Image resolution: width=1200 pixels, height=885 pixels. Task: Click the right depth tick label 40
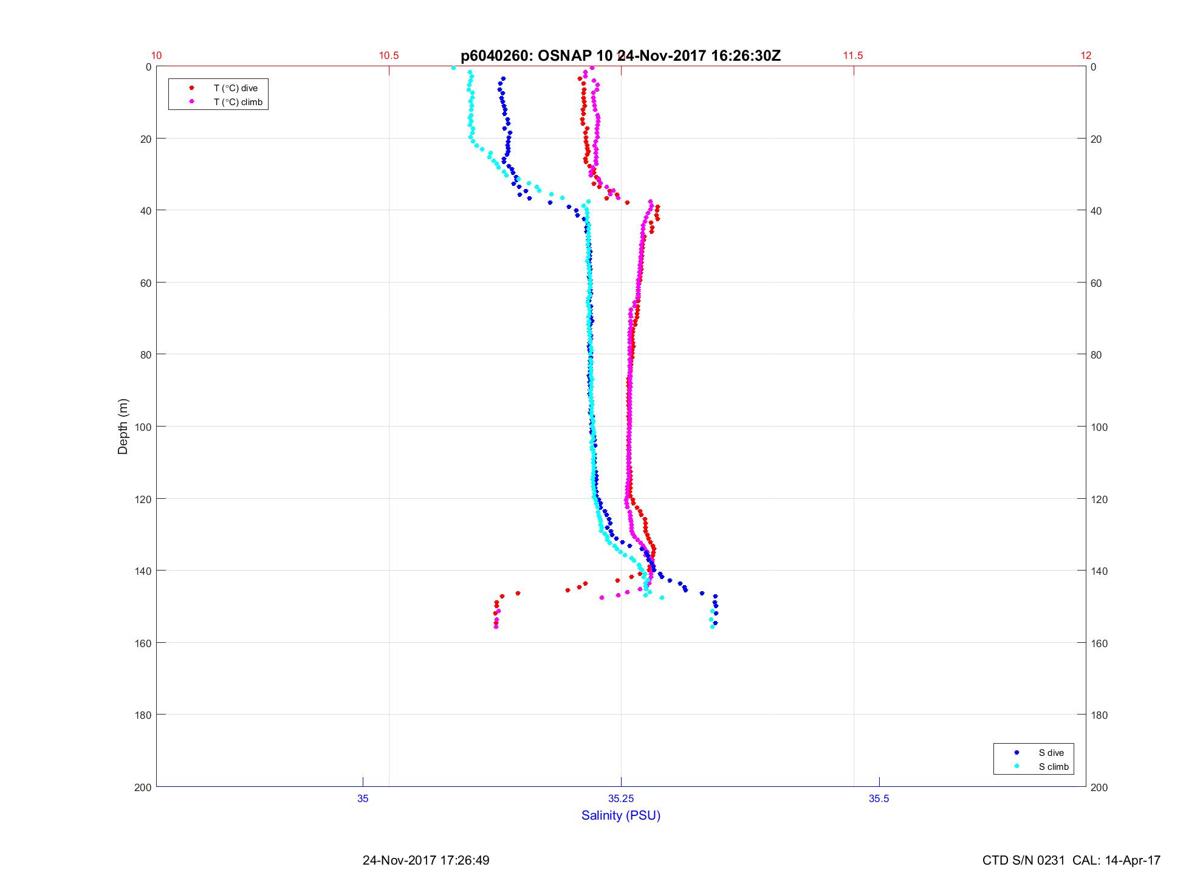(1096, 211)
